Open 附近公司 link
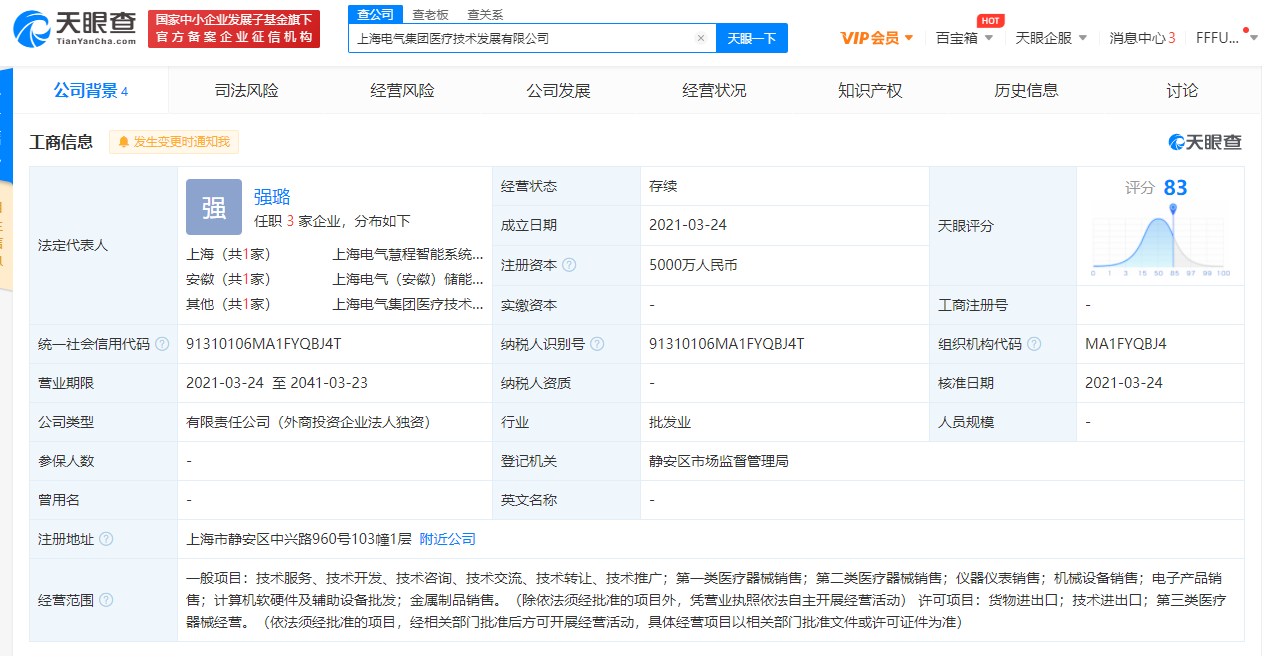The image size is (1262, 656). click(x=447, y=539)
